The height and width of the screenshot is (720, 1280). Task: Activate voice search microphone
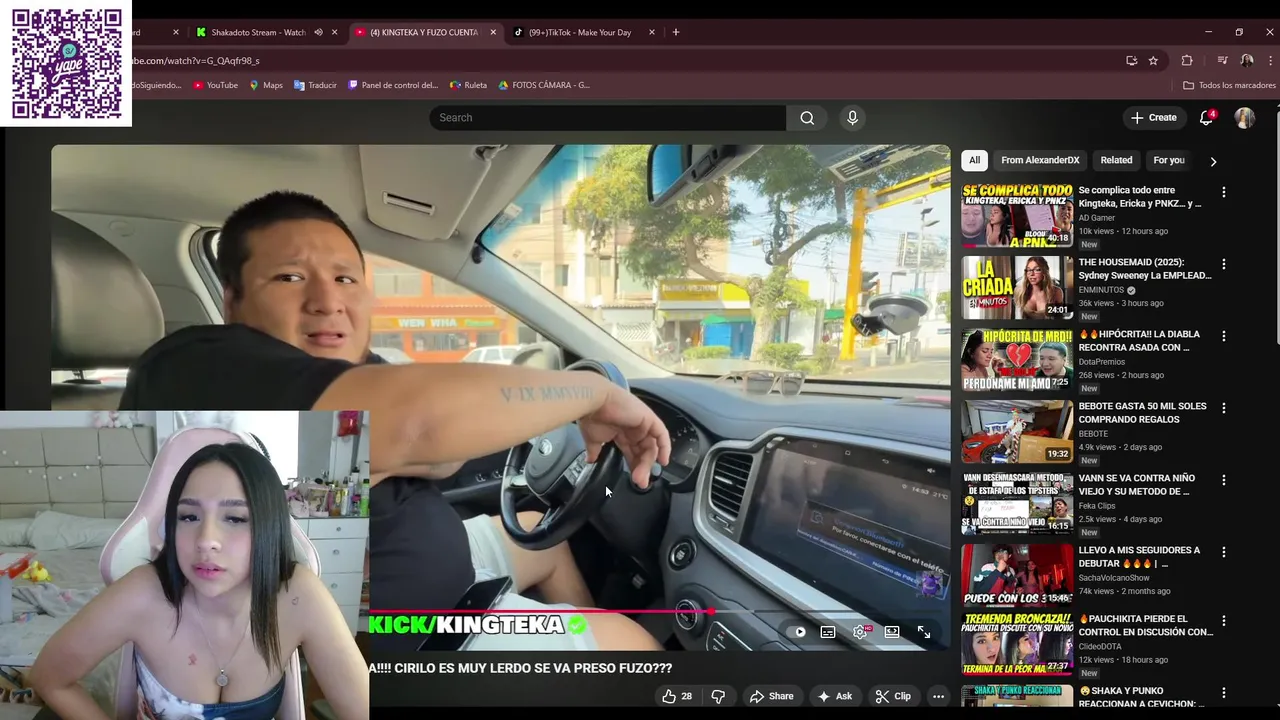click(852, 118)
